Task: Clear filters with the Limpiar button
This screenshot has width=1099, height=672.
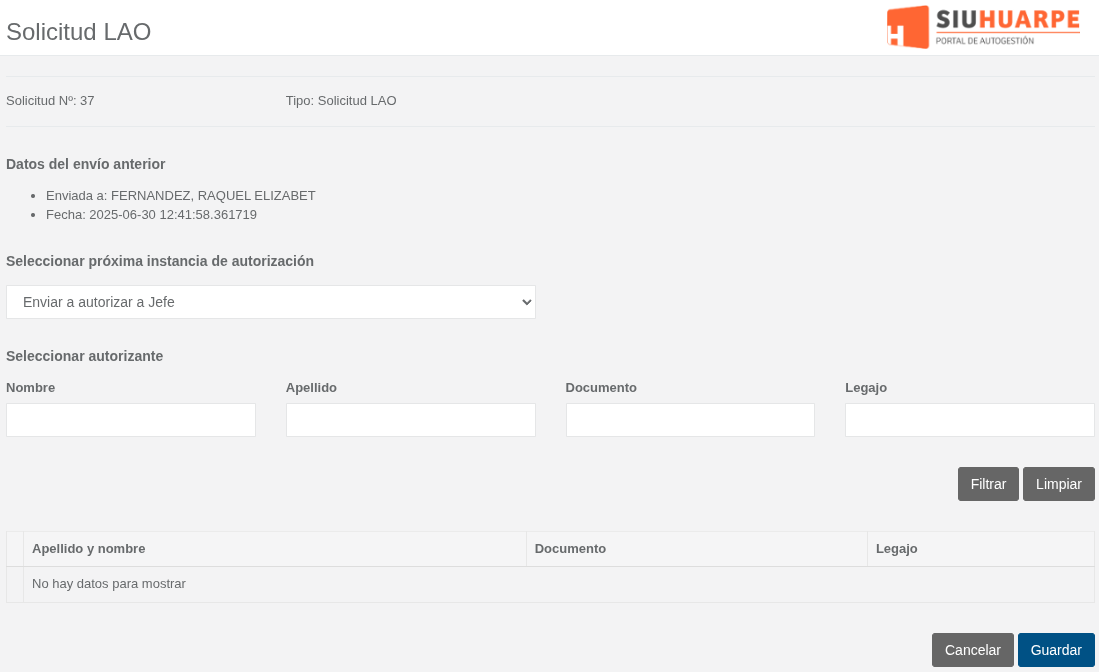Action: pyautogui.click(x=1058, y=484)
